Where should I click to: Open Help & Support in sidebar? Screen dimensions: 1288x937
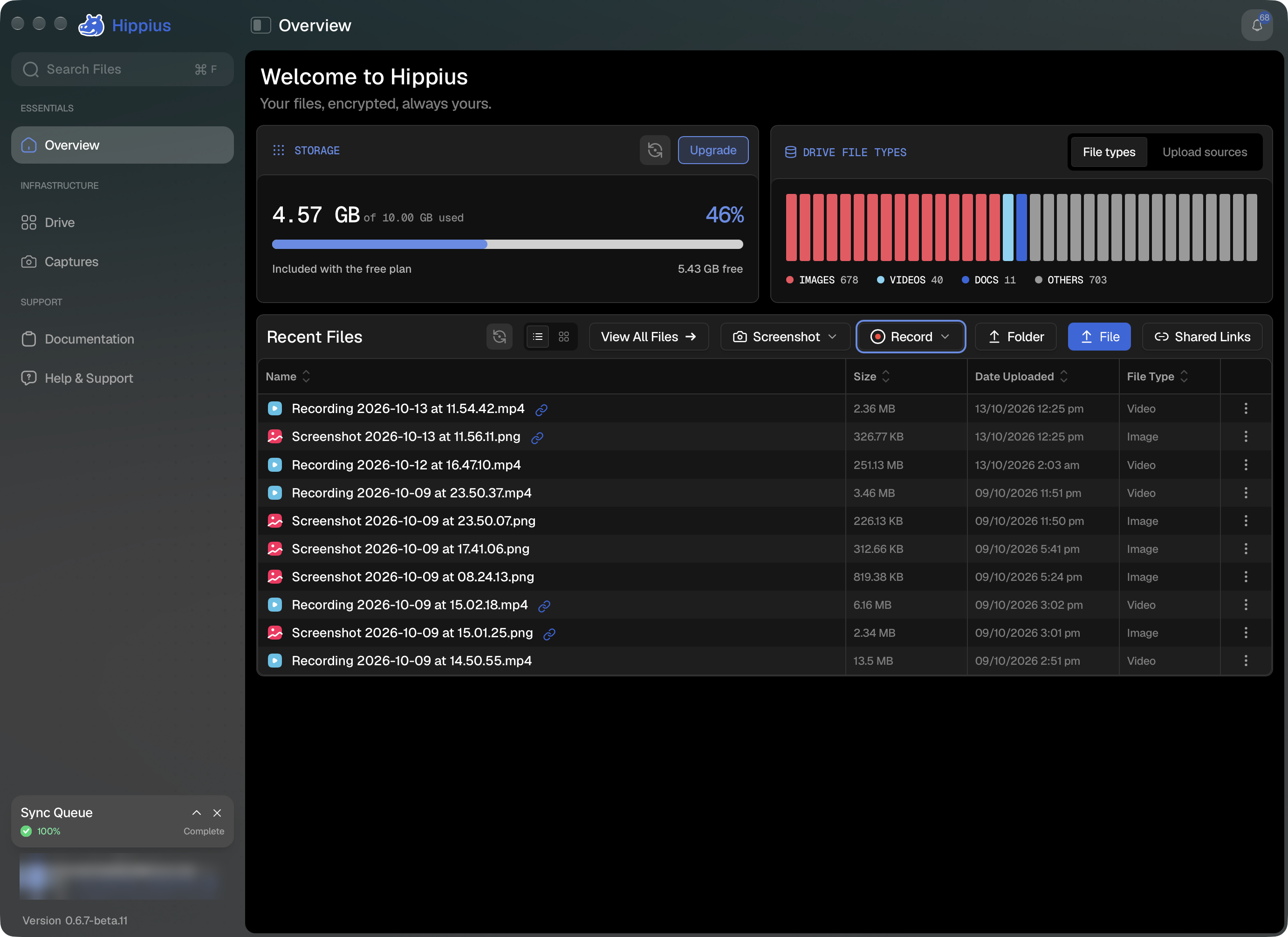pos(122,379)
